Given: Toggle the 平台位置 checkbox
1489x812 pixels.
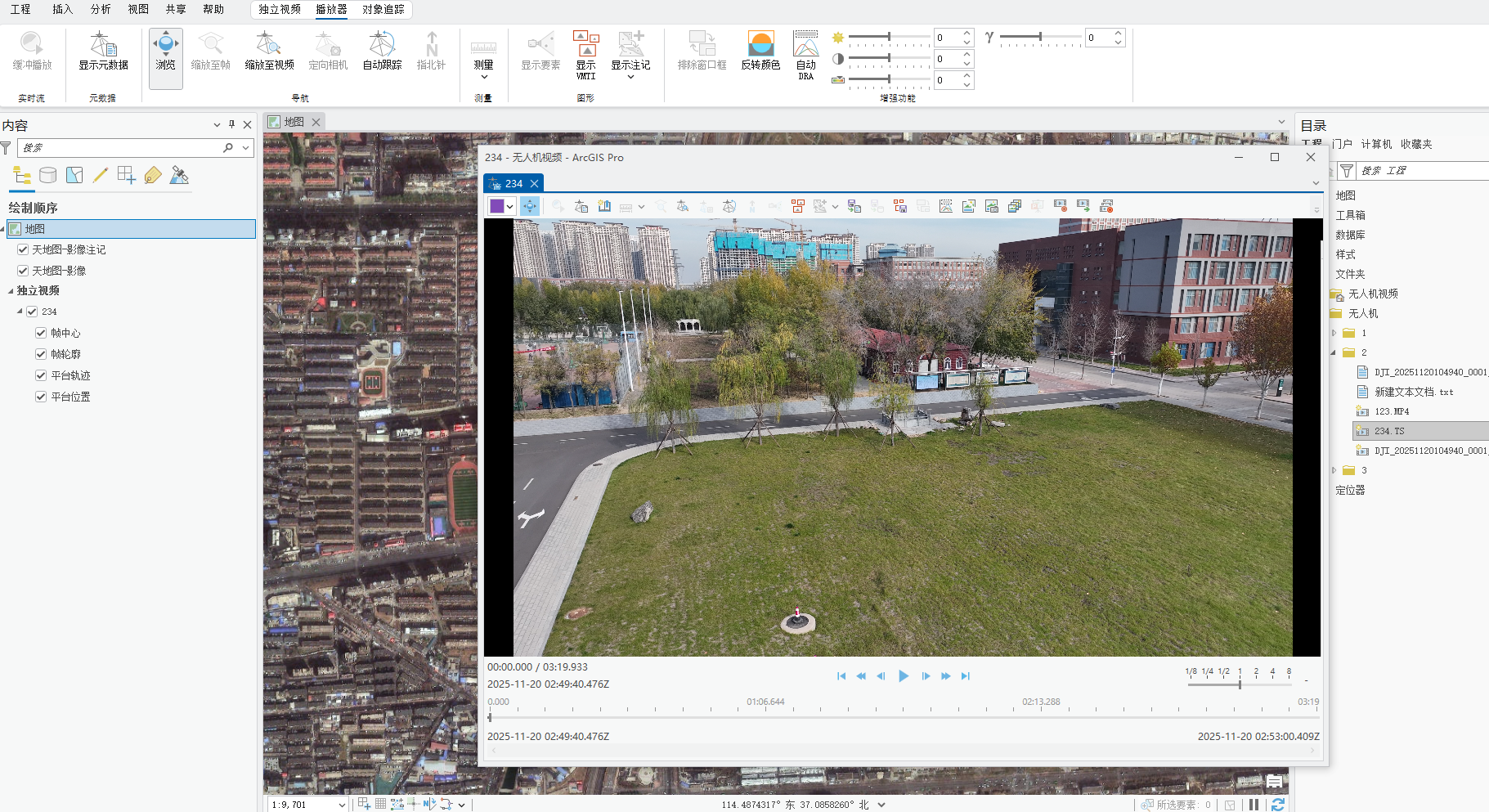Looking at the screenshot, I should [x=41, y=397].
